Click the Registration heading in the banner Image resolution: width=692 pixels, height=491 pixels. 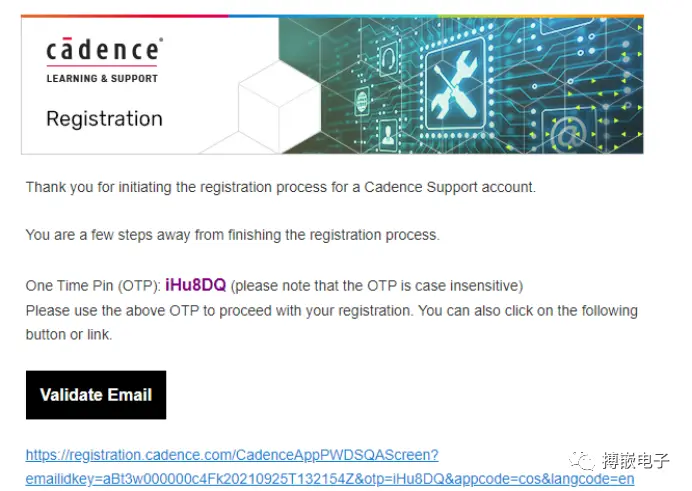pyautogui.click(x=105, y=119)
